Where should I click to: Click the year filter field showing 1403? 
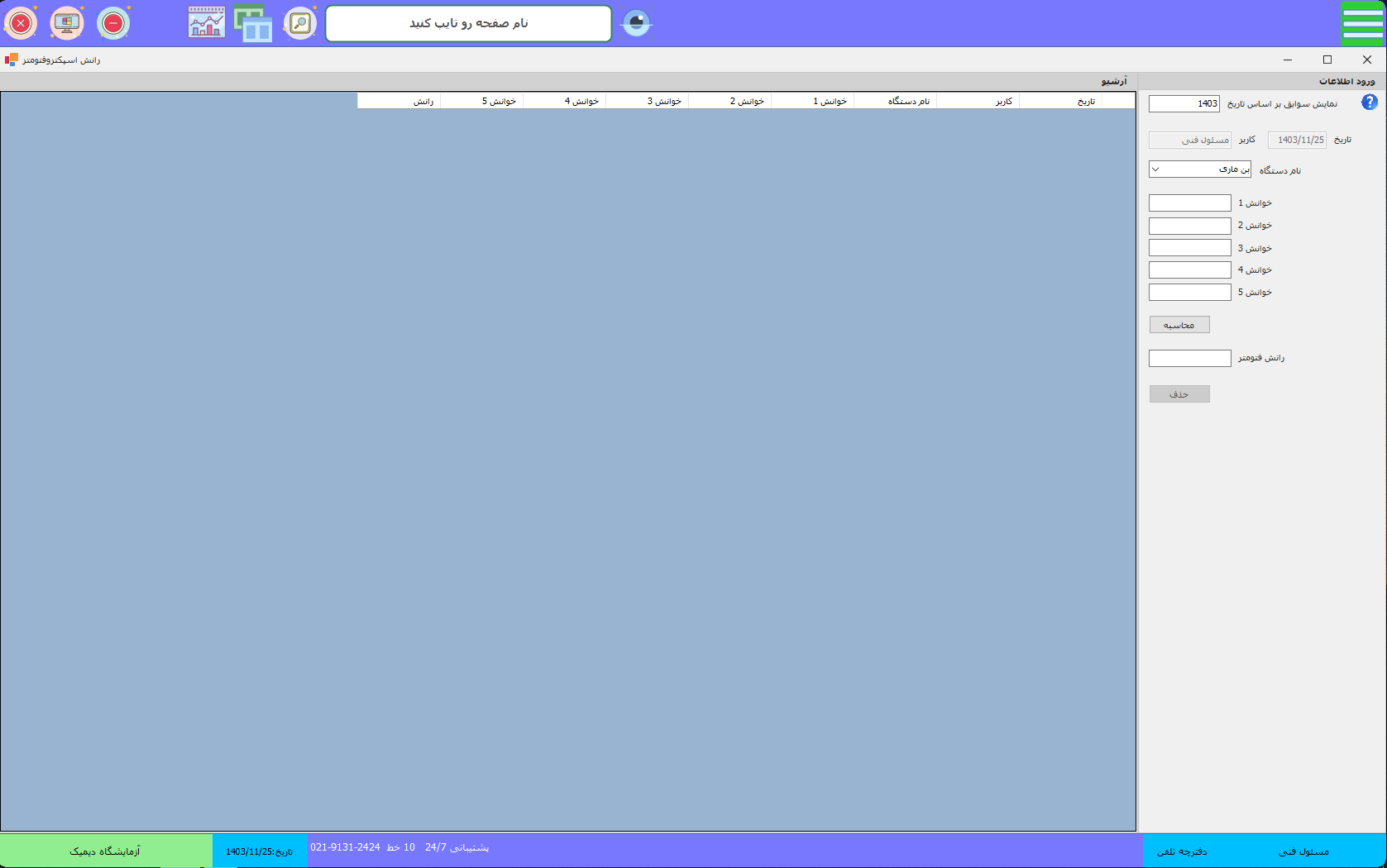pyautogui.click(x=1184, y=104)
